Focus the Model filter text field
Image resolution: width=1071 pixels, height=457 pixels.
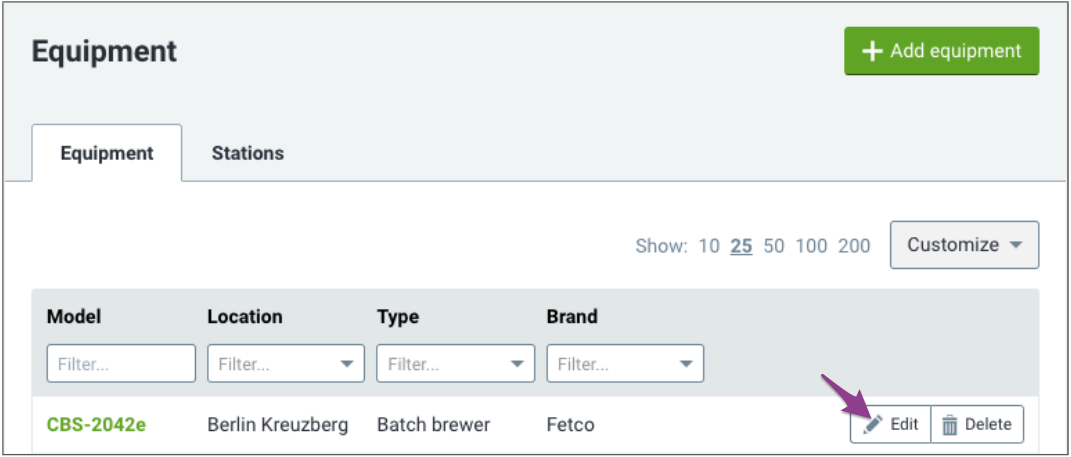point(121,363)
